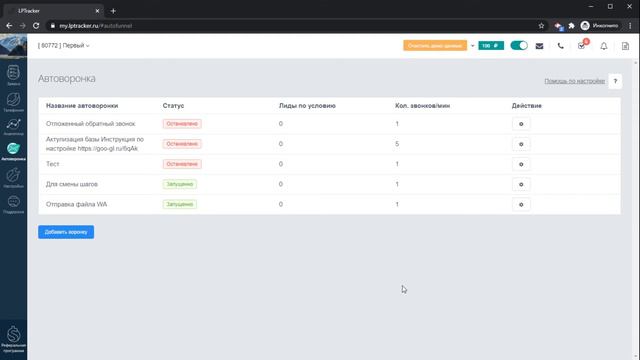Click the calls-per-minute value 5
This screenshot has width=640, height=360.
[397, 144]
